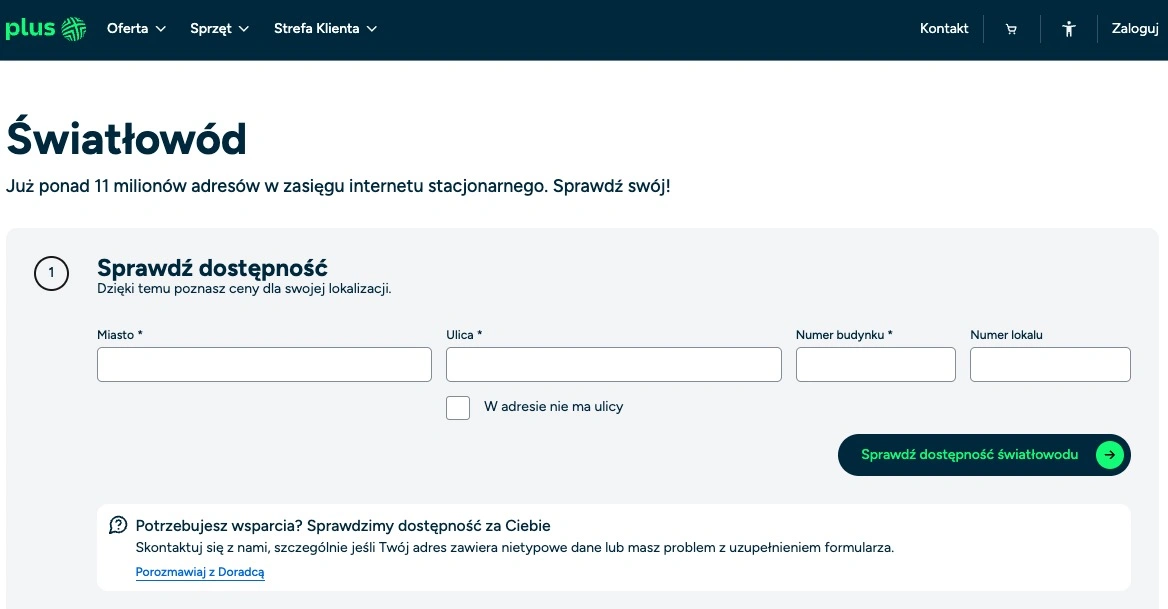1168x609 pixels.
Task: Click Zaloguj to log in
Action: click(x=1134, y=29)
